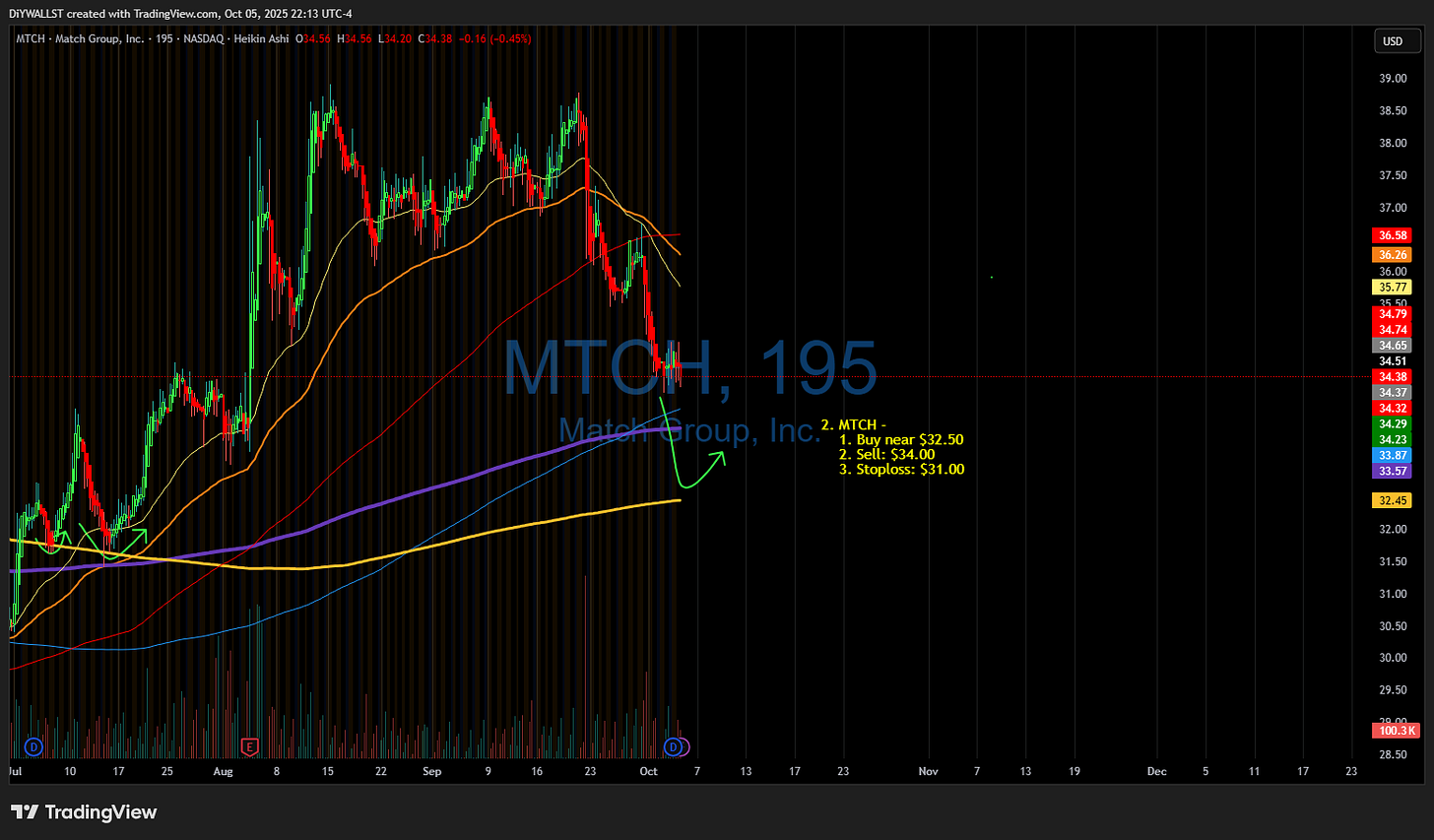Click the dividend D marker near October 6
The width and height of the screenshot is (1434, 840).
pyautogui.click(x=675, y=748)
